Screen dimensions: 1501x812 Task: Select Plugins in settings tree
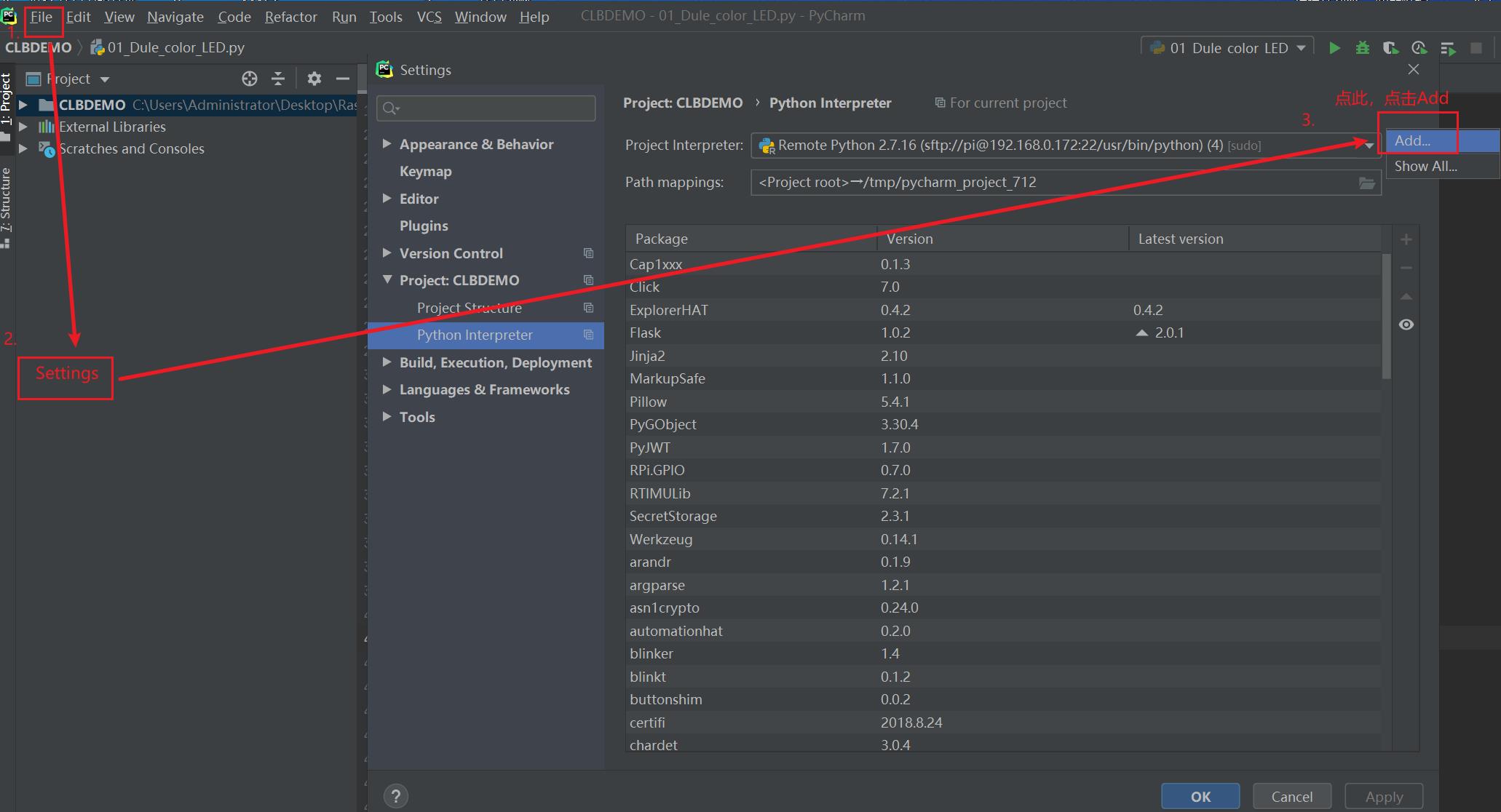pyautogui.click(x=424, y=226)
